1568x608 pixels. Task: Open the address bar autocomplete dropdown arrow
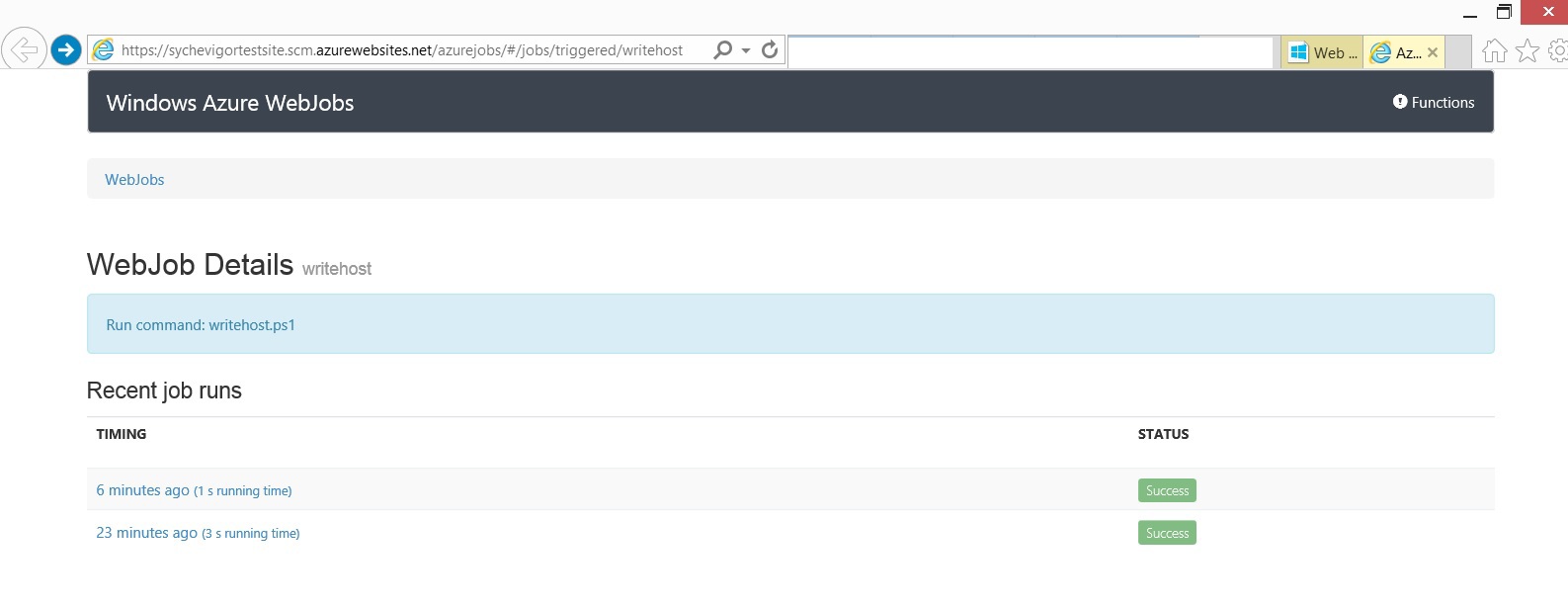tap(746, 50)
